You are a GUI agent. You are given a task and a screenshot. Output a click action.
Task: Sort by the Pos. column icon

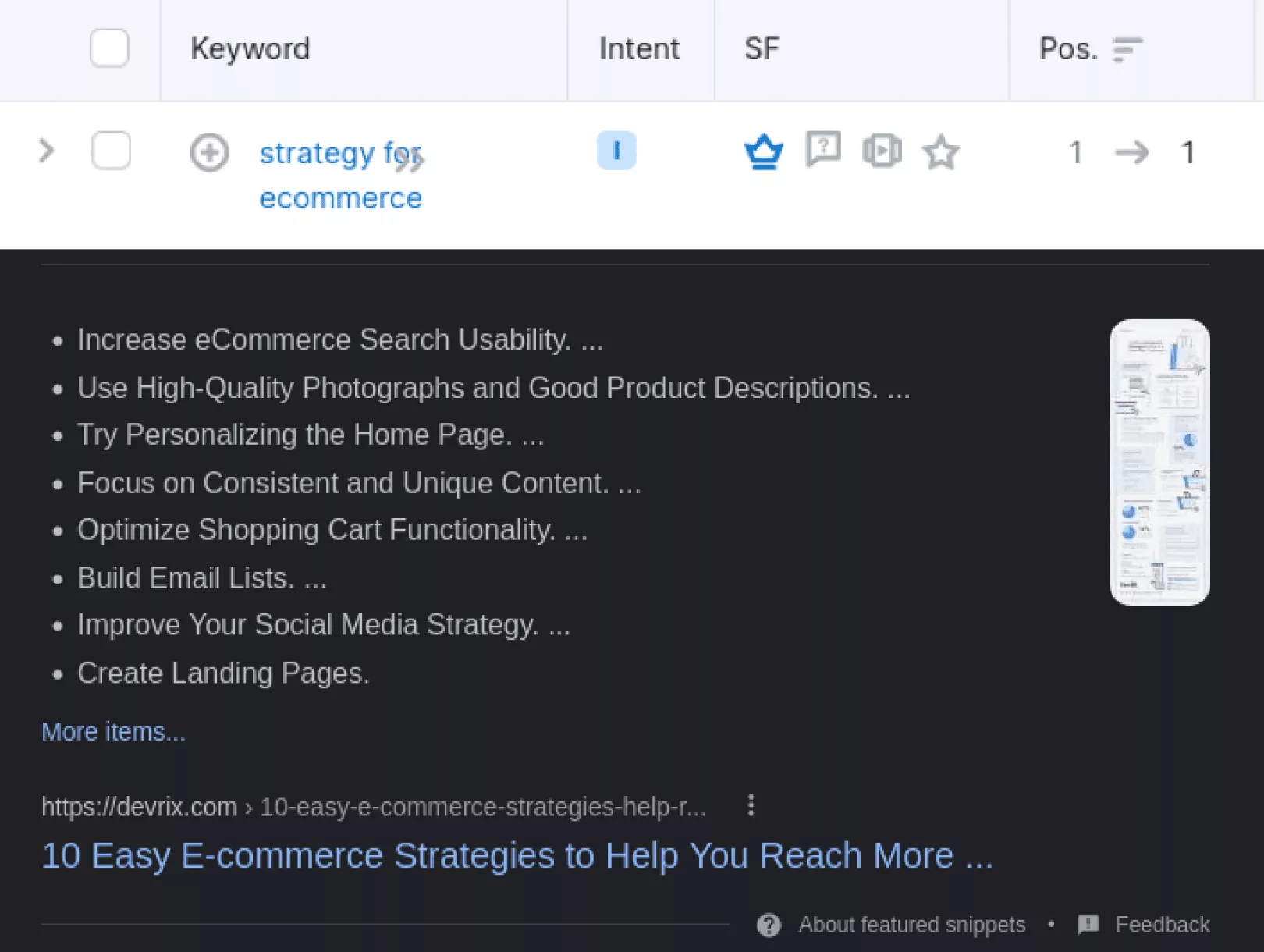pyautogui.click(x=1127, y=49)
